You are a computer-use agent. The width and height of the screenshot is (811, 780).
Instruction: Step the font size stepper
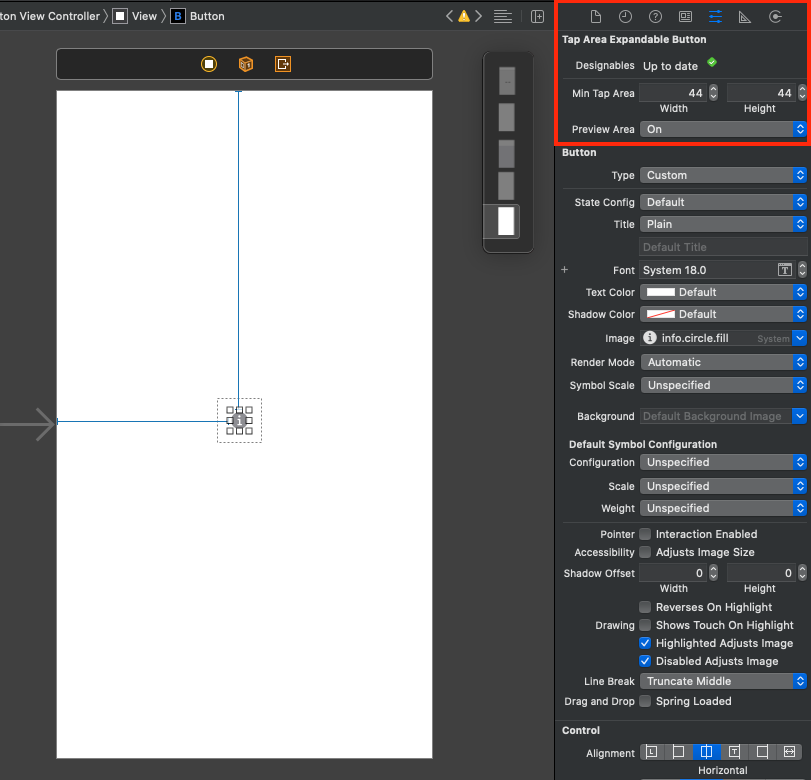802,269
